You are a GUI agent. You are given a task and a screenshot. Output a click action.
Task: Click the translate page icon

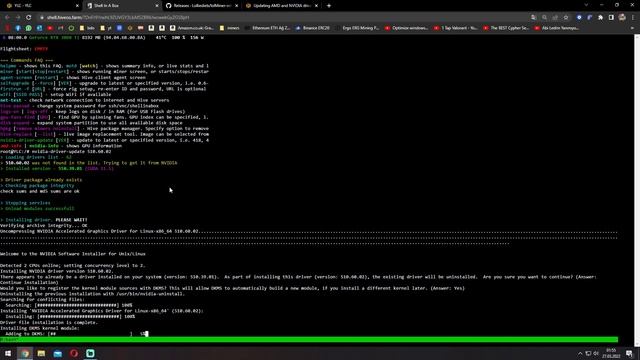pos(534,18)
